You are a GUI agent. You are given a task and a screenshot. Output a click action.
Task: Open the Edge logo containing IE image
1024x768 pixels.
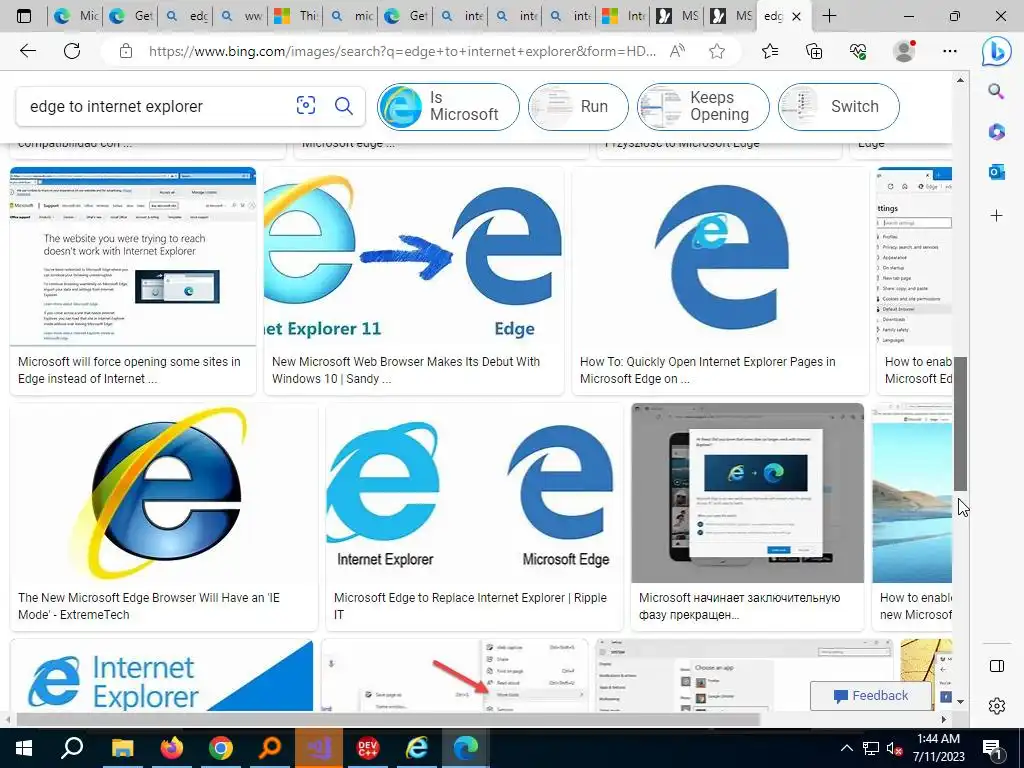720,256
